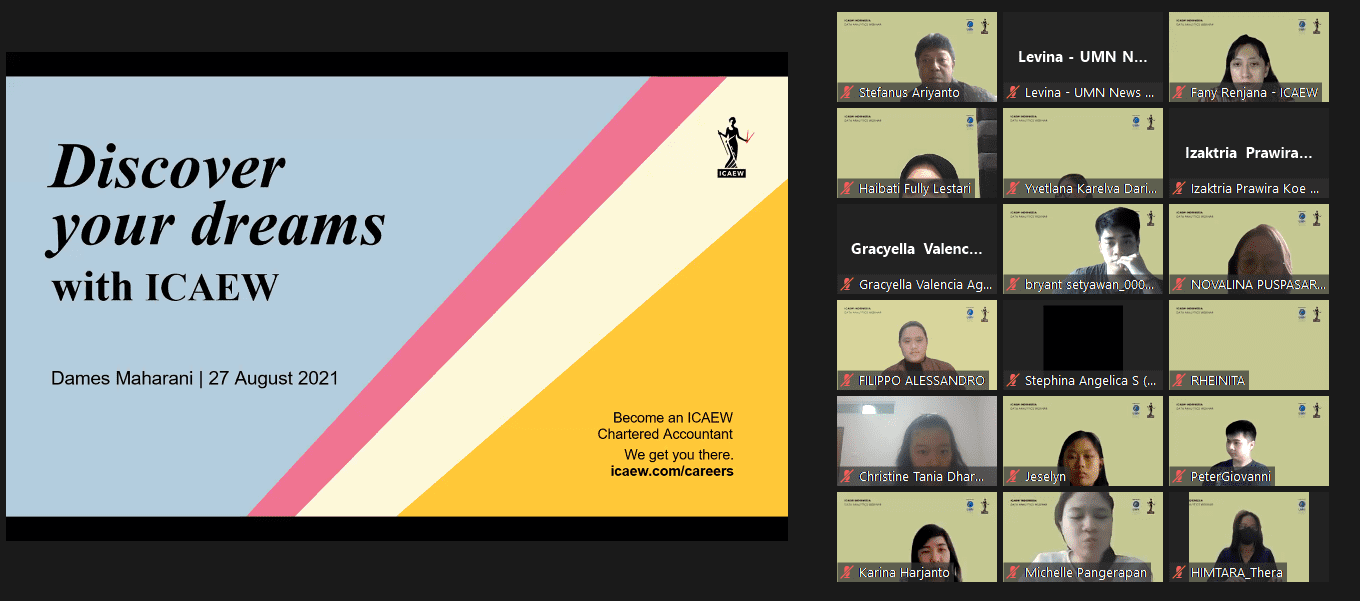Select bryant setyawan's video tile
Viewport: 1360px width, 601px height.
tap(1082, 242)
